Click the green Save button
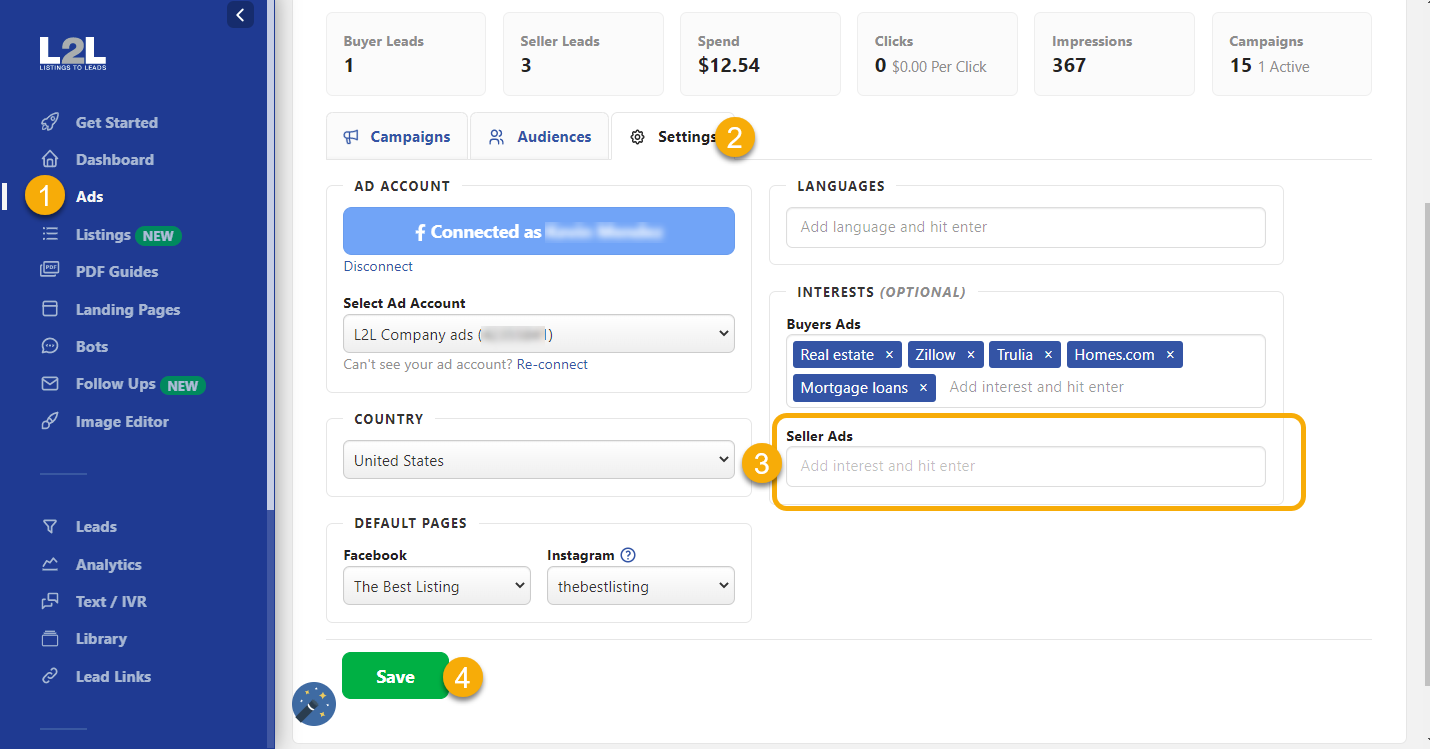Image resolution: width=1430 pixels, height=749 pixels. (x=395, y=677)
